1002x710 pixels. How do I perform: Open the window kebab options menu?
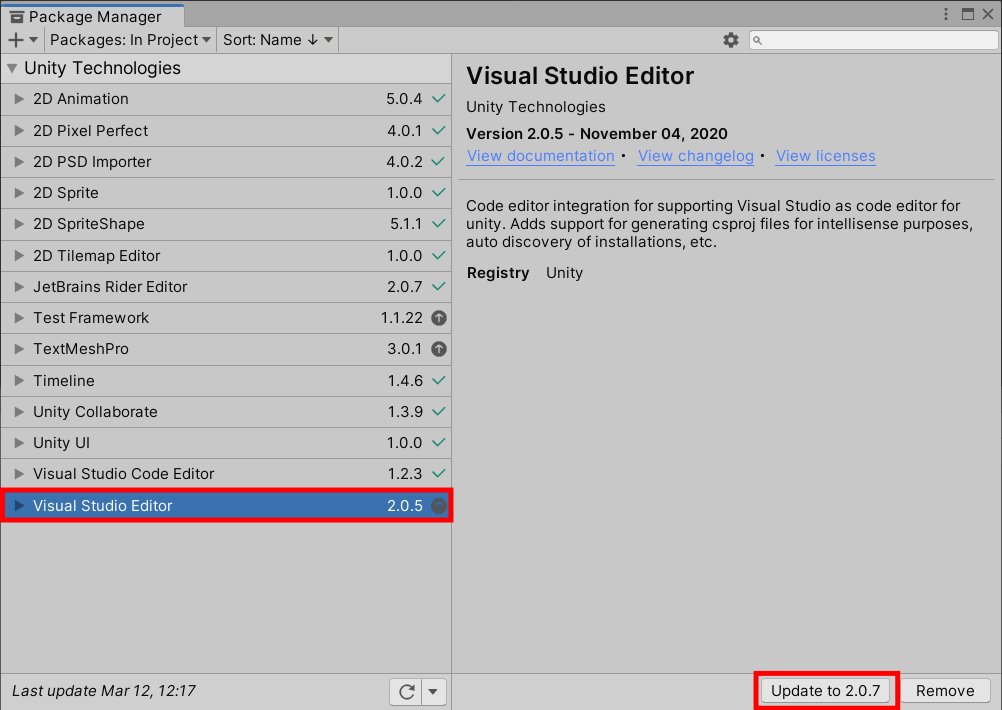(x=946, y=14)
